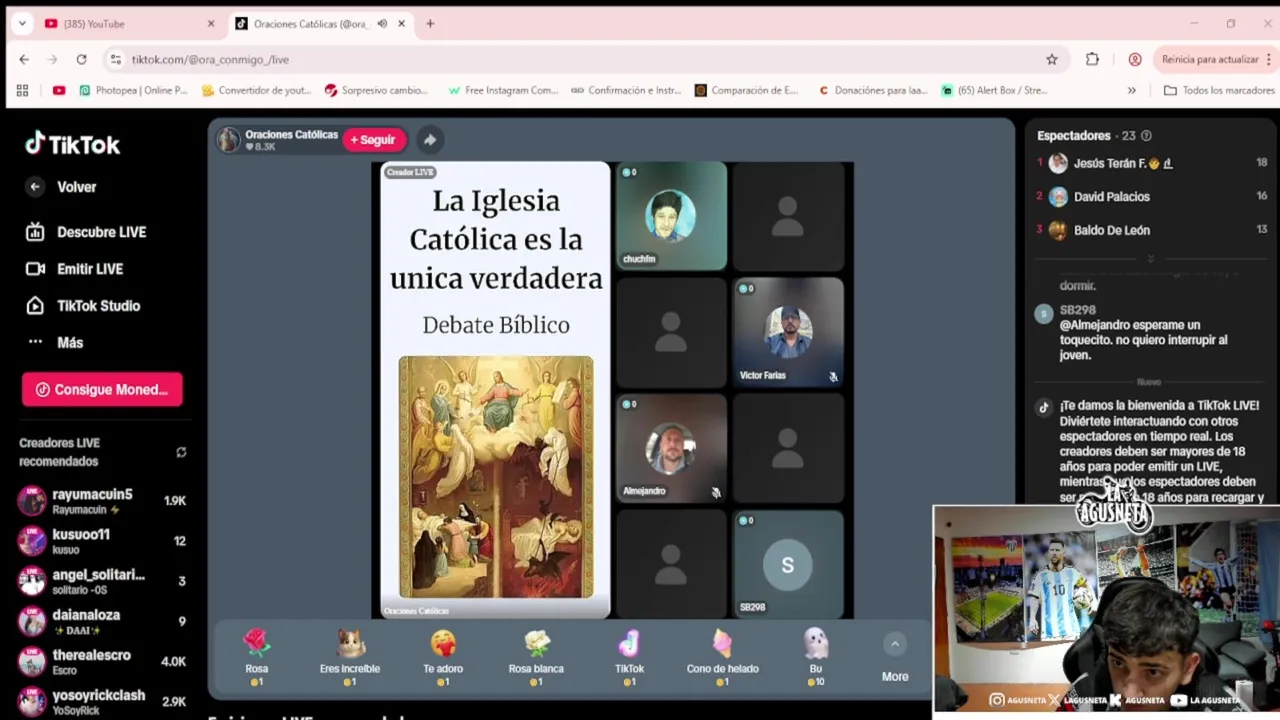
Task: Select Victor Farias guest tile
Action: [788, 332]
